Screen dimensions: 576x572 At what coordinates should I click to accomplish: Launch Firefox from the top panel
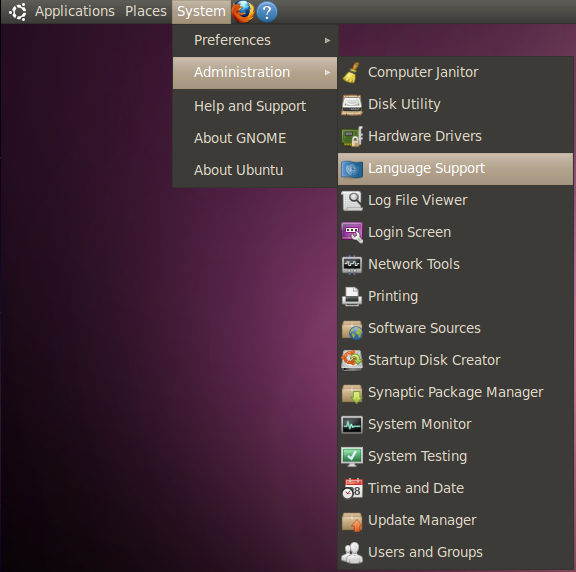243,12
